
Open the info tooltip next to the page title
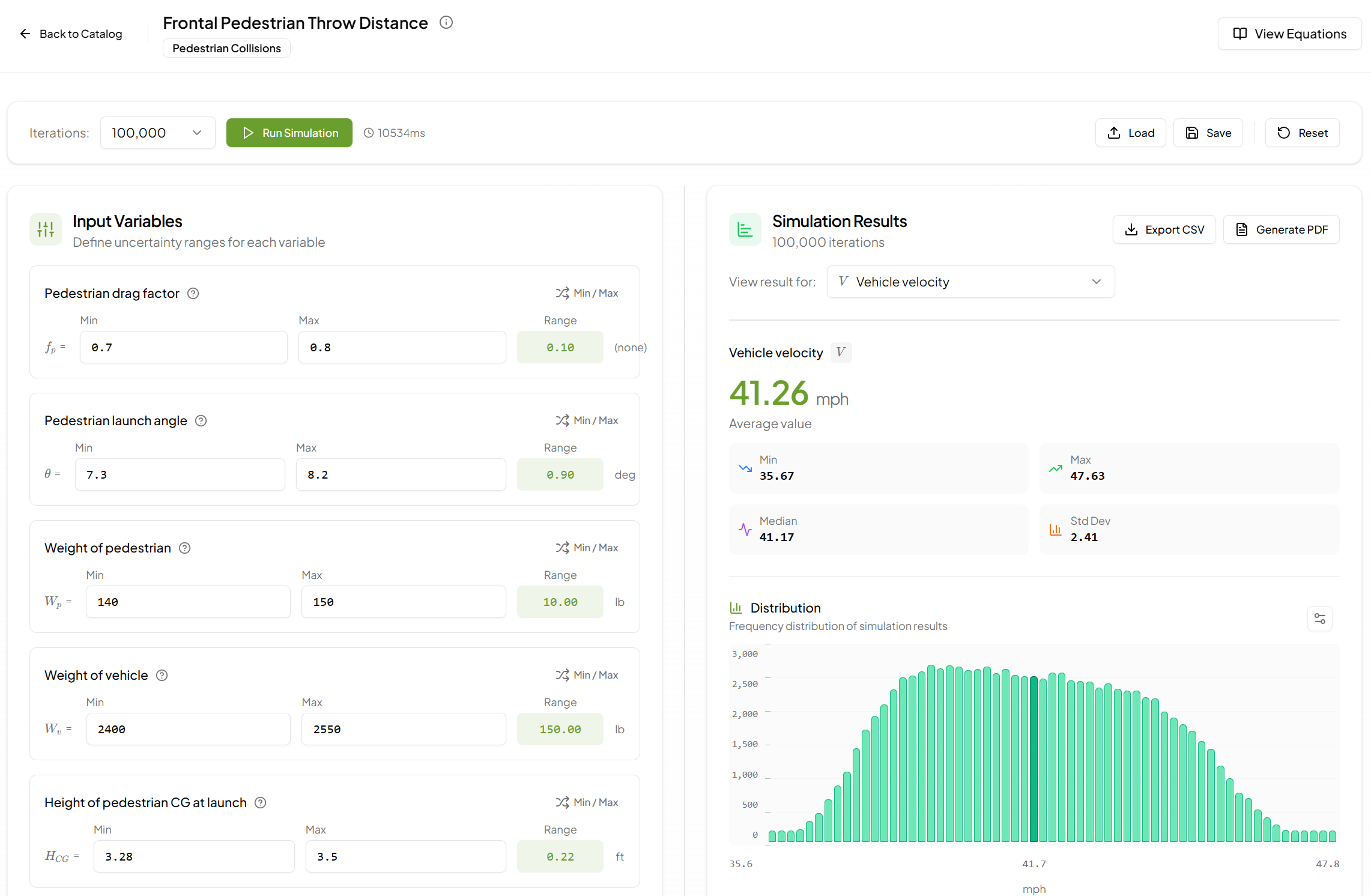[446, 22]
